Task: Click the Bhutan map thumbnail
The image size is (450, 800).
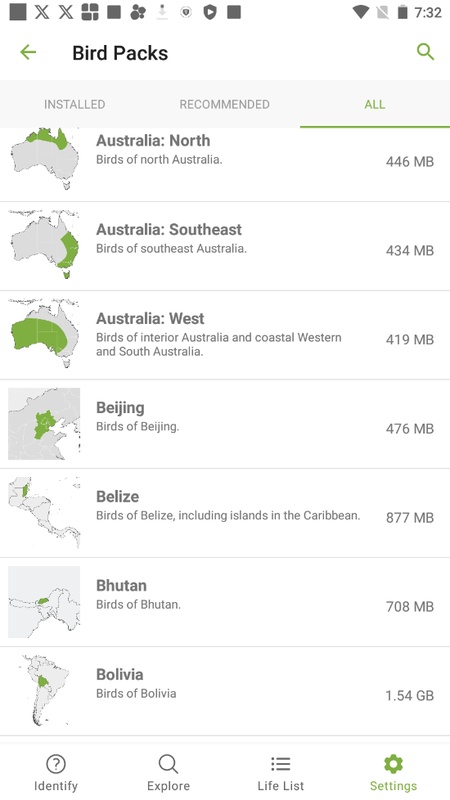Action: 44,602
